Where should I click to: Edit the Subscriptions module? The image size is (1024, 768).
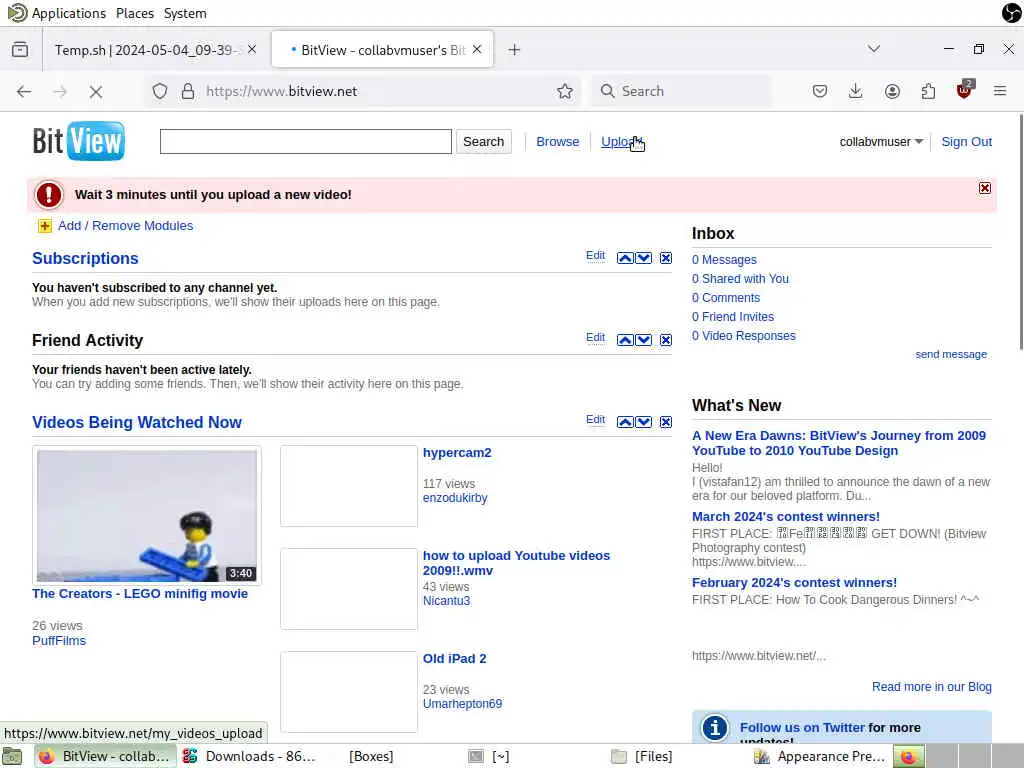click(x=595, y=255)
